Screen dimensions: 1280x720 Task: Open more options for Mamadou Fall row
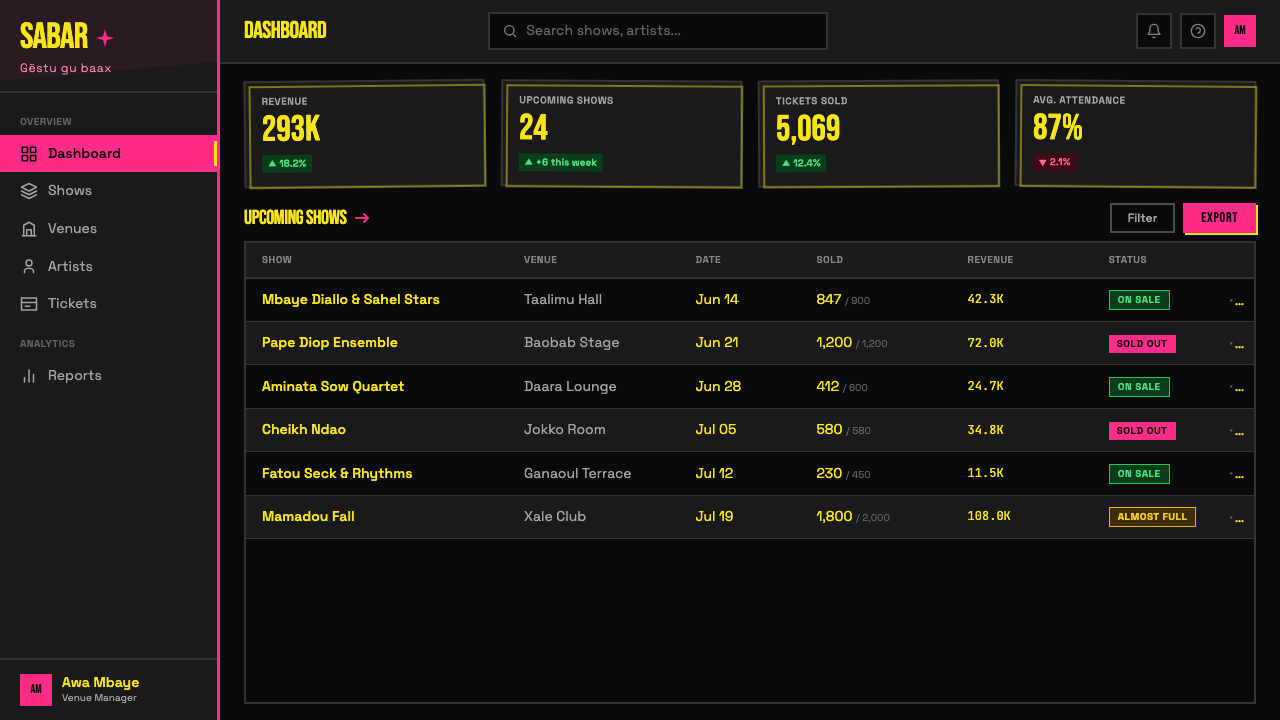tap(1237, 518)
